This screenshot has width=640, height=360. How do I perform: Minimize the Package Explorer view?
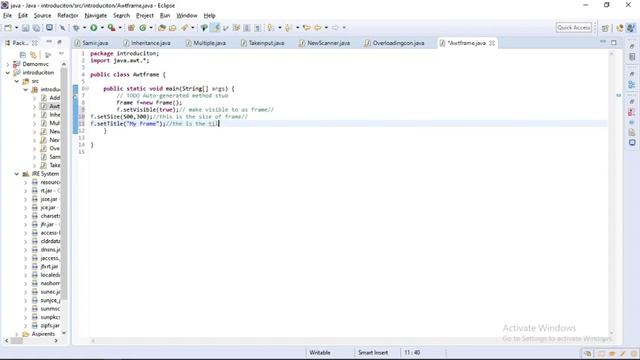[x=49, y=42]
